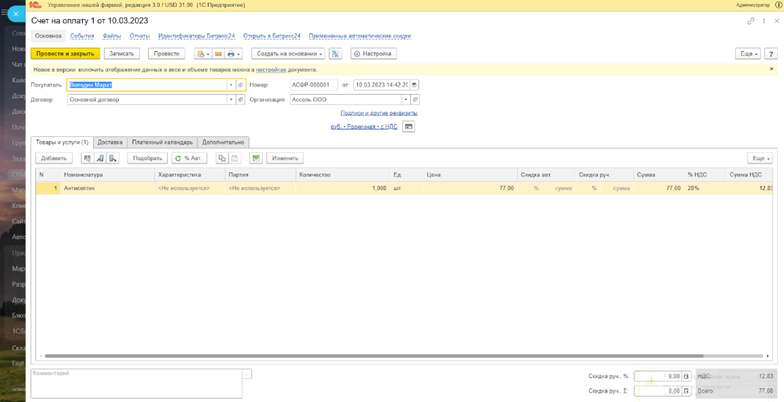This screenshot has width=784, height=402.
Task: Open the calculator for Скидка руч. %
Action: (686, 377)
